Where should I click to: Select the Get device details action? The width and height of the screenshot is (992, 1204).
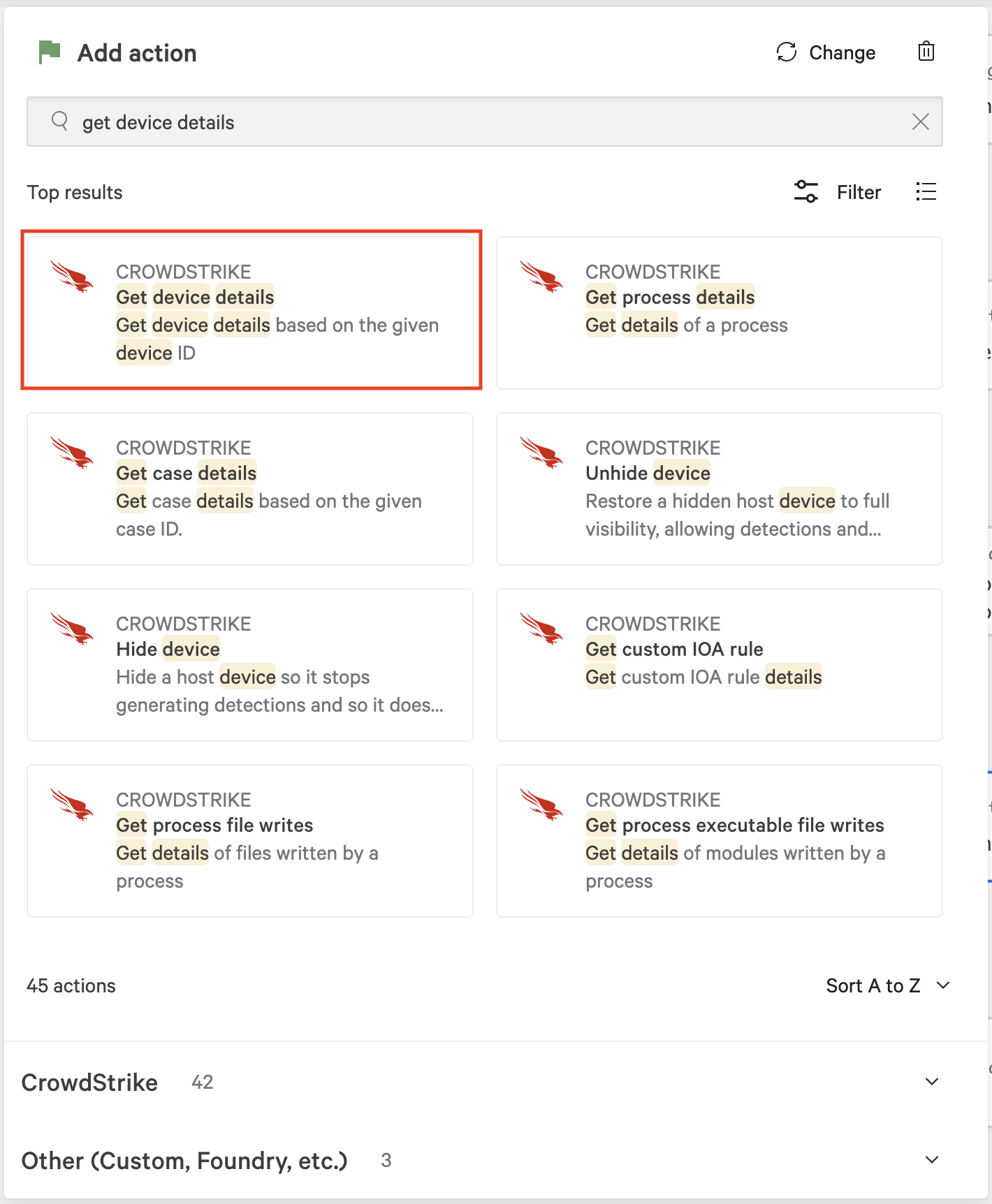tap(251, 311)
